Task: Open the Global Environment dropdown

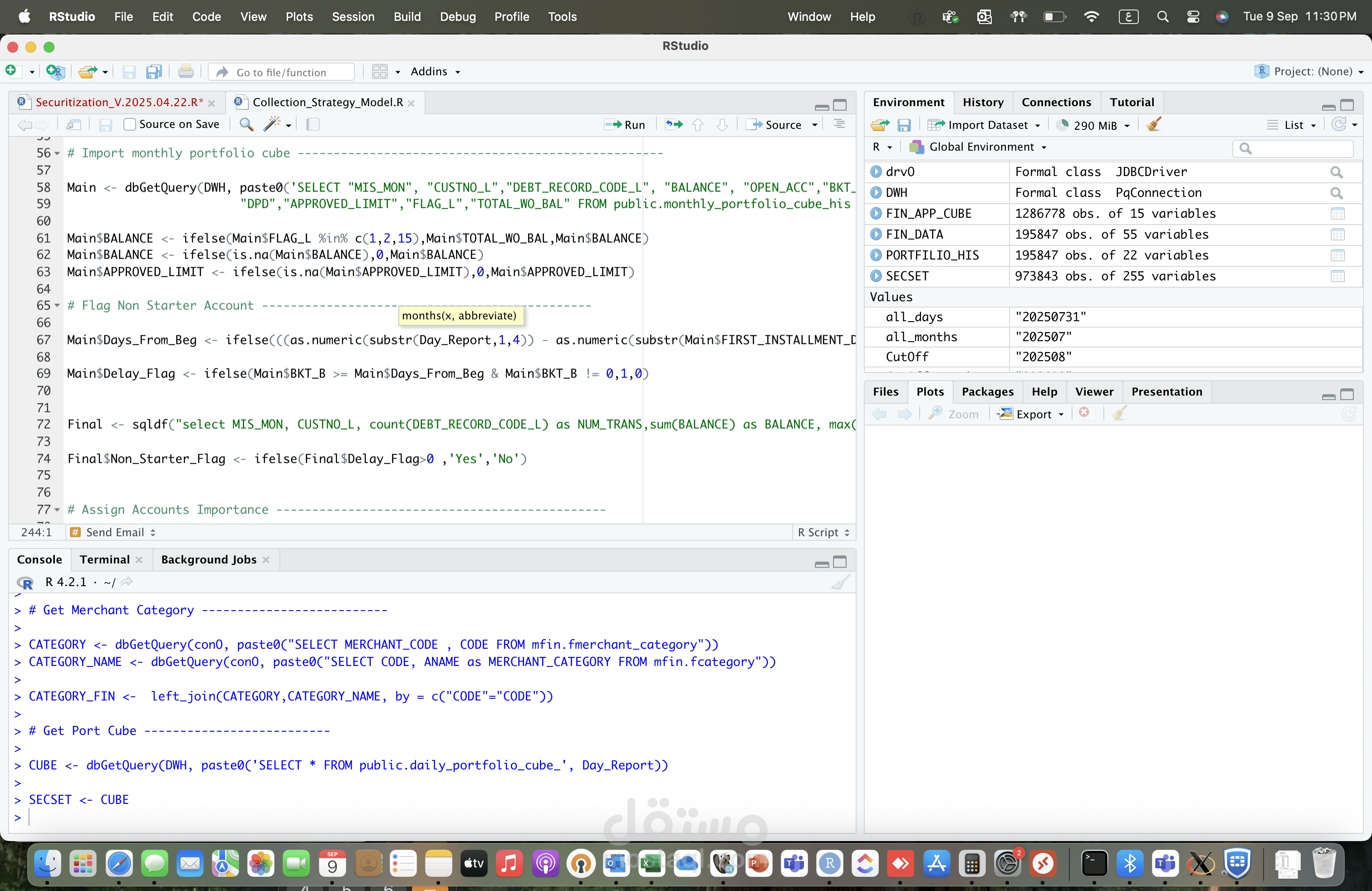Action: pos(978,147)
